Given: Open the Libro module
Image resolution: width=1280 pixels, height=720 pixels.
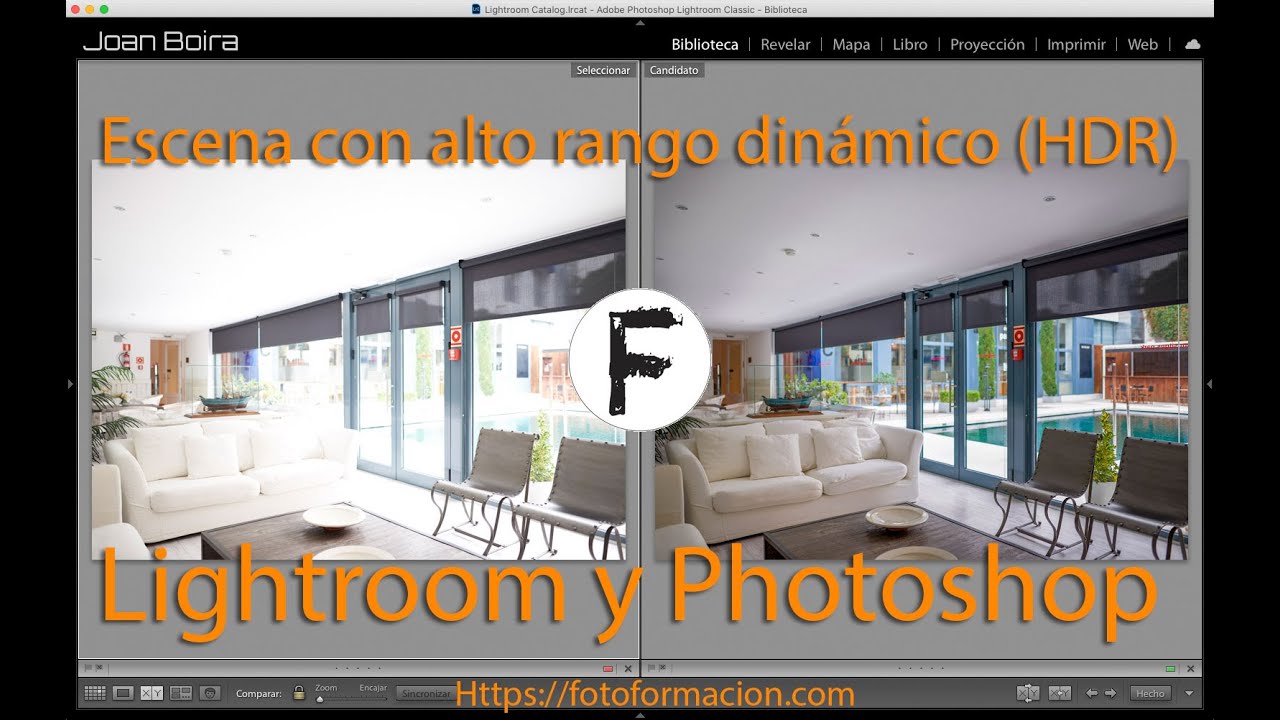Looking at the screenshot, I should 910,44.
